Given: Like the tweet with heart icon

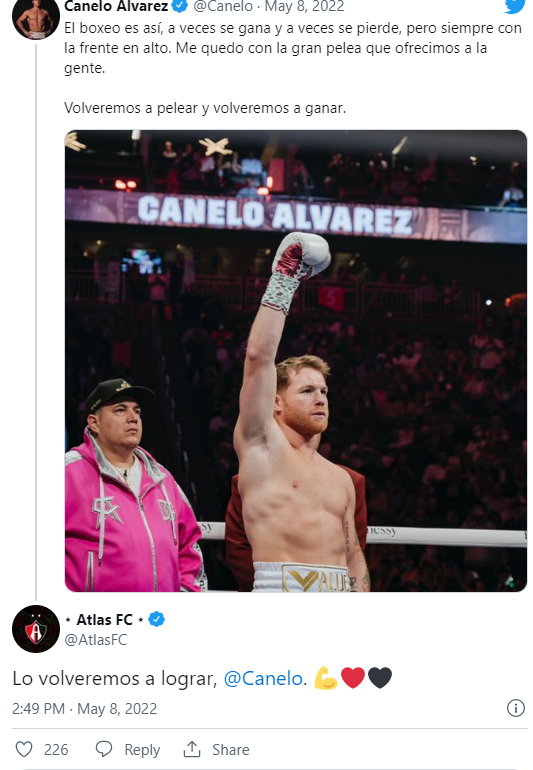Looking at the screenshot, I should click(24, 749).
